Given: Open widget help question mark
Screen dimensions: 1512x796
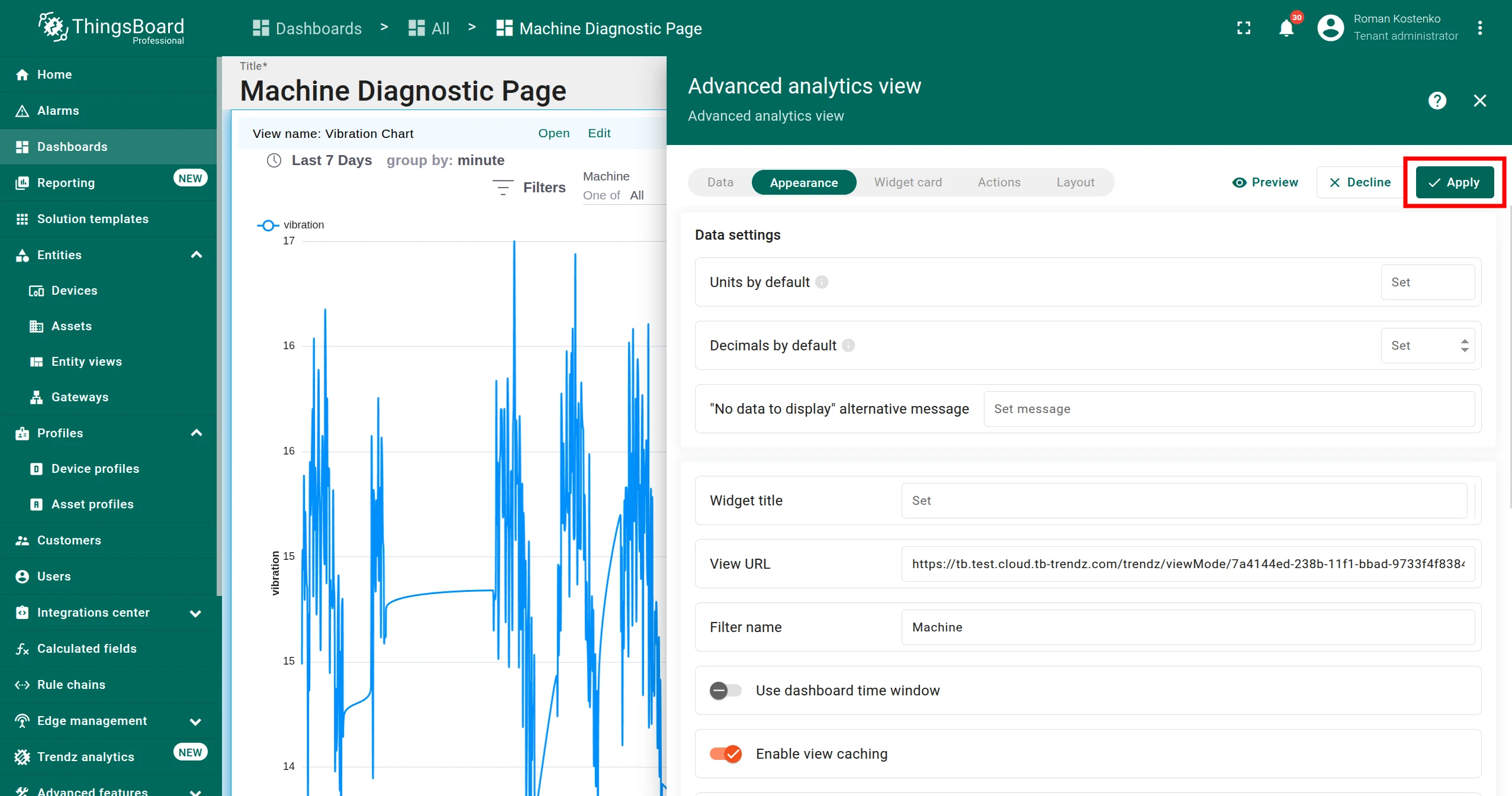Looking at the screenshot, I should click(1437, 101).
